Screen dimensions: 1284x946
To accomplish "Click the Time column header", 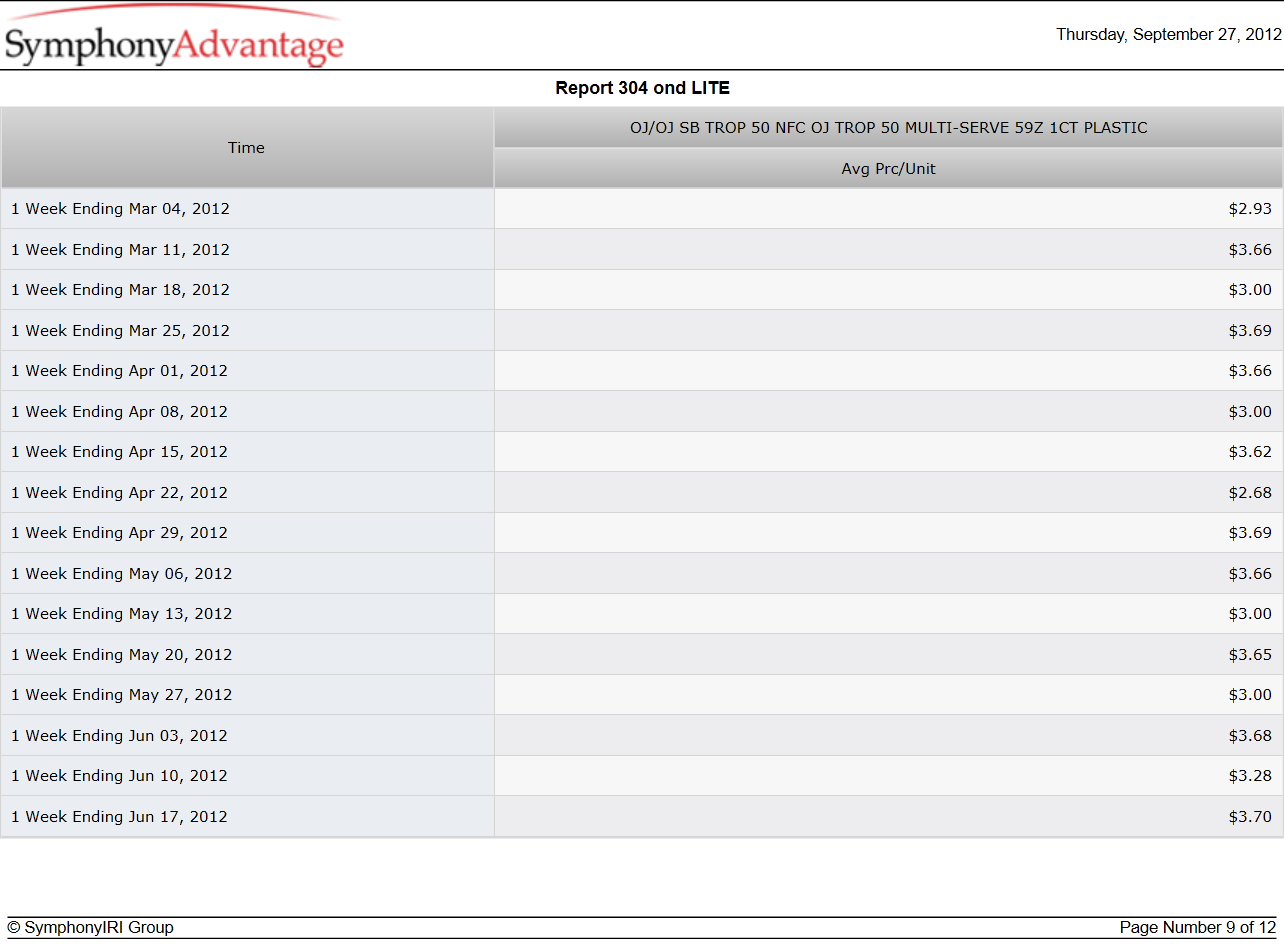I will (x=247, y=148).
